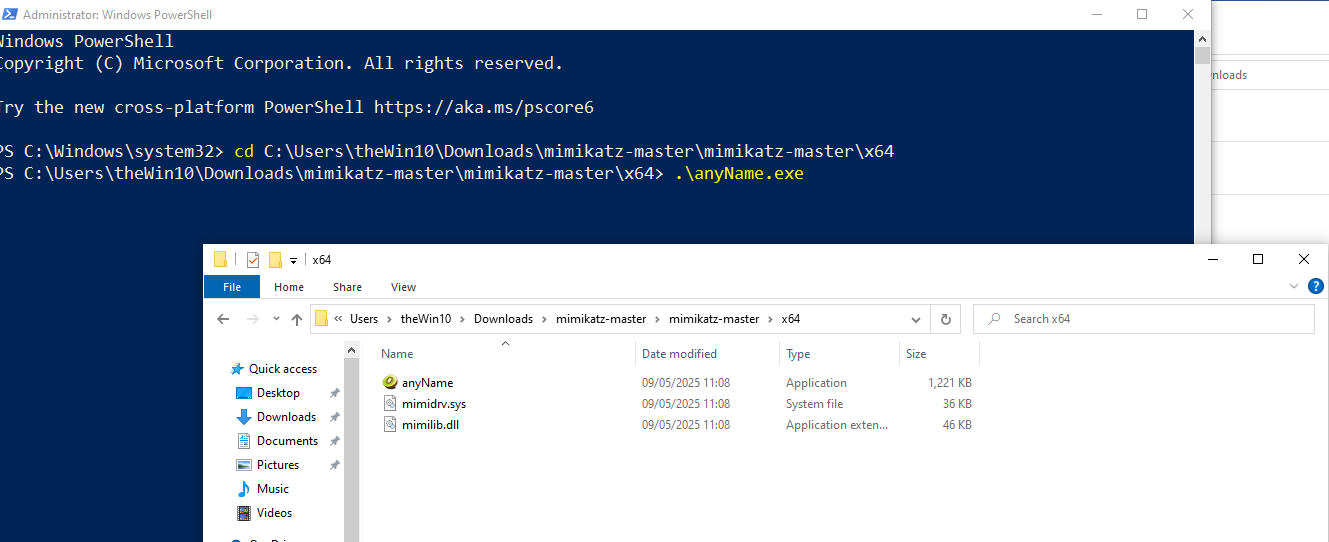Image resolution: width=1329 pixels, height=542 pixels.
Task: Click the Videos film icon in sidebar
Action: (x=243, y=513)
